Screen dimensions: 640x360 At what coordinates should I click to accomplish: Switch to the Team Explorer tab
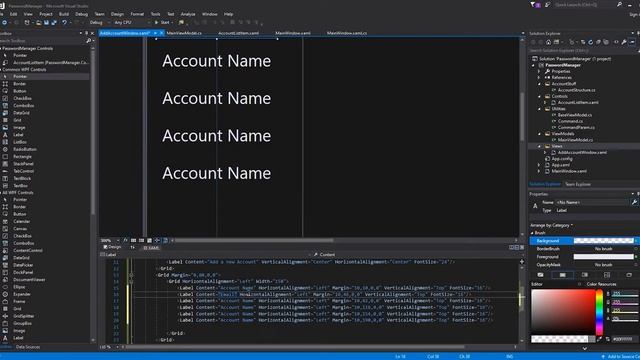[x=578, y=184]
